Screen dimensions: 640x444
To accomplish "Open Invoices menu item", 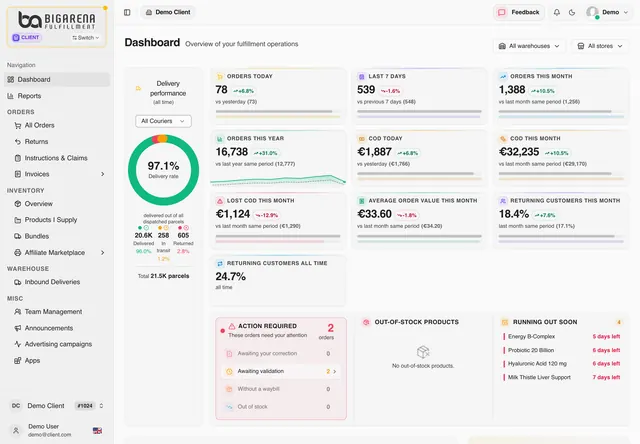I will click(x=37, y=174).
